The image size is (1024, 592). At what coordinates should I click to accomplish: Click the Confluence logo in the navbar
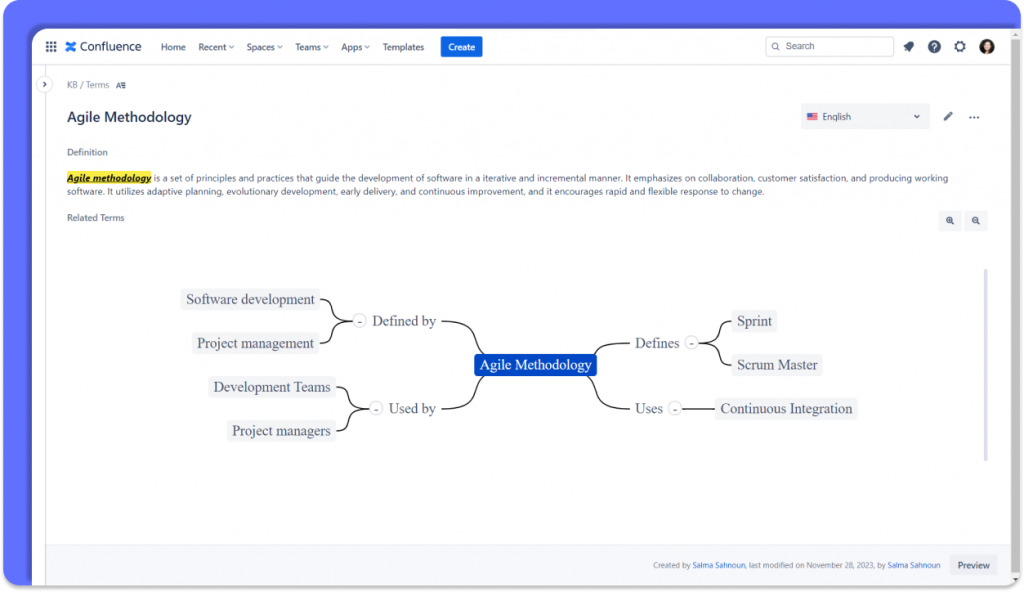(x=103, y=46)
